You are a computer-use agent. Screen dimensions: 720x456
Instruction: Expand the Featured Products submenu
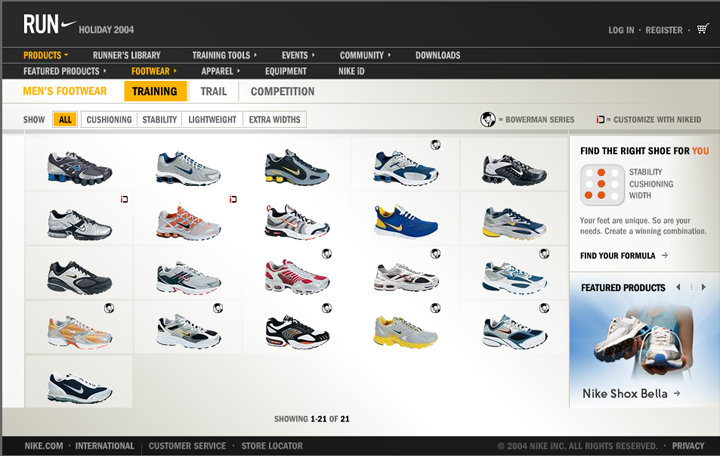pyautogui.click(x=65, y=71)
